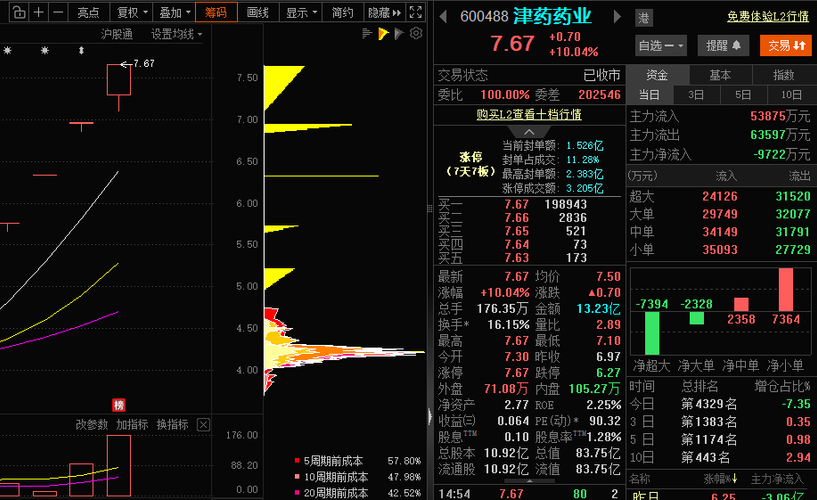
Task: Open the 显示 dropdown
Action: pos(301,12)
